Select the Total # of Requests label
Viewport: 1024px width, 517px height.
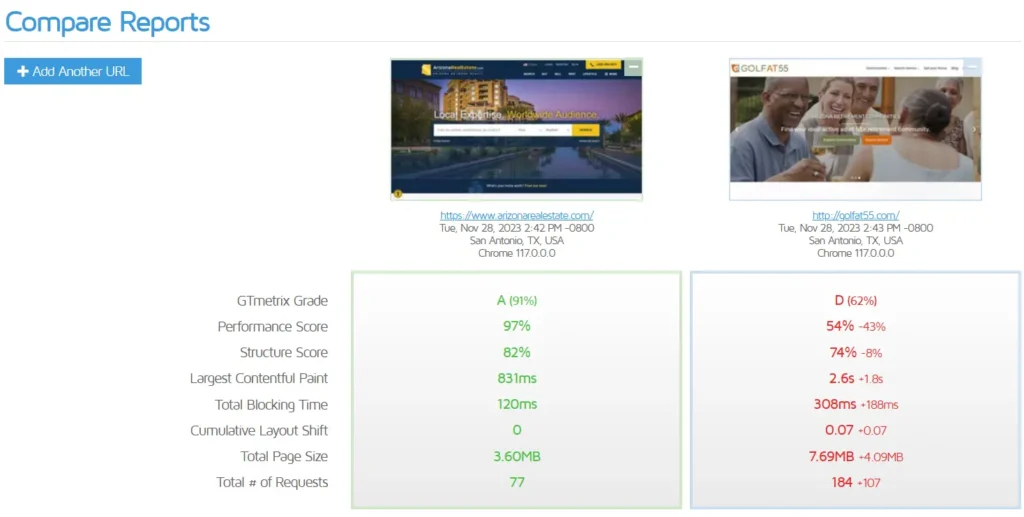click(x=272, y=482)
